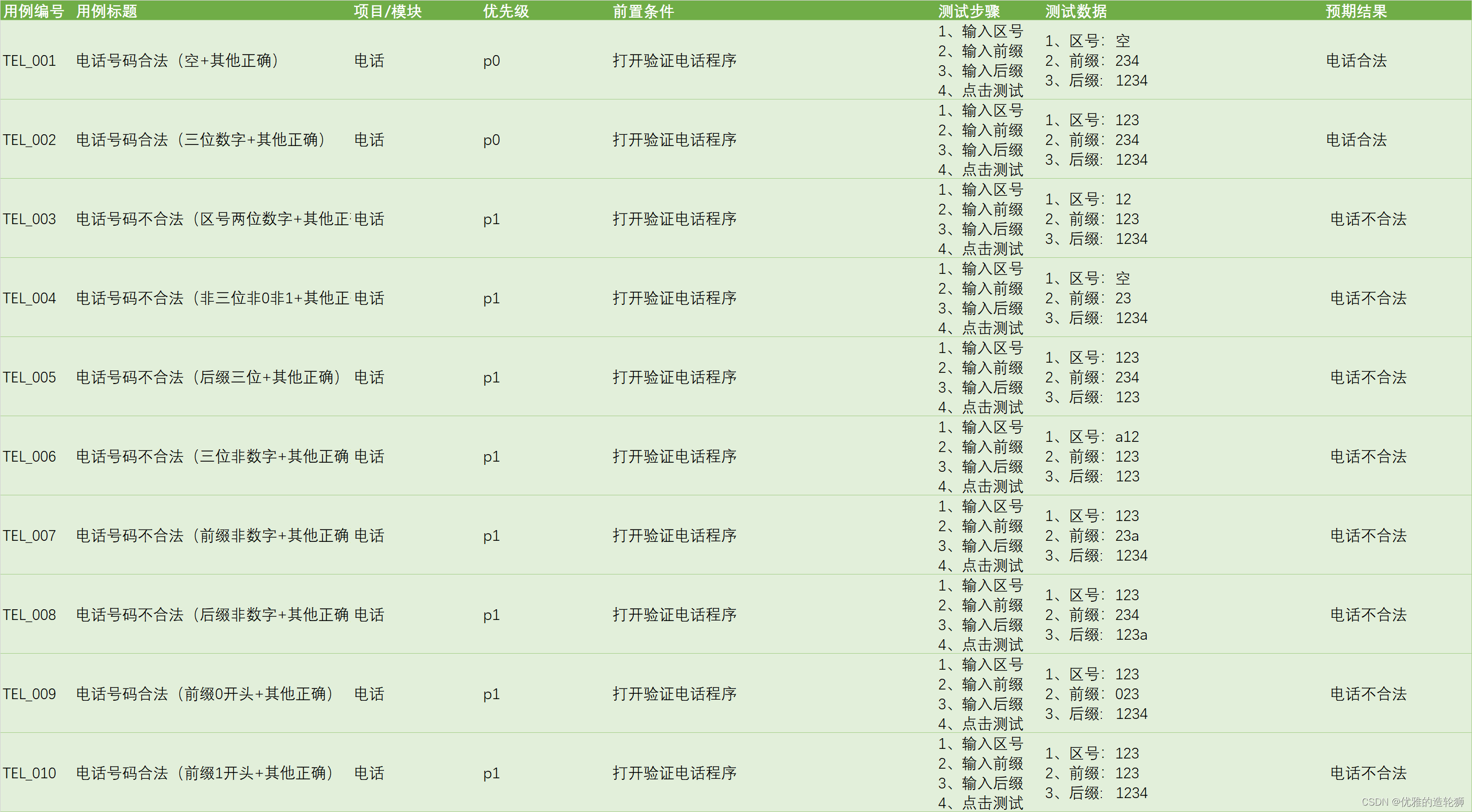
Task: Select cell TEL_010
Action: tap(30, 773)
